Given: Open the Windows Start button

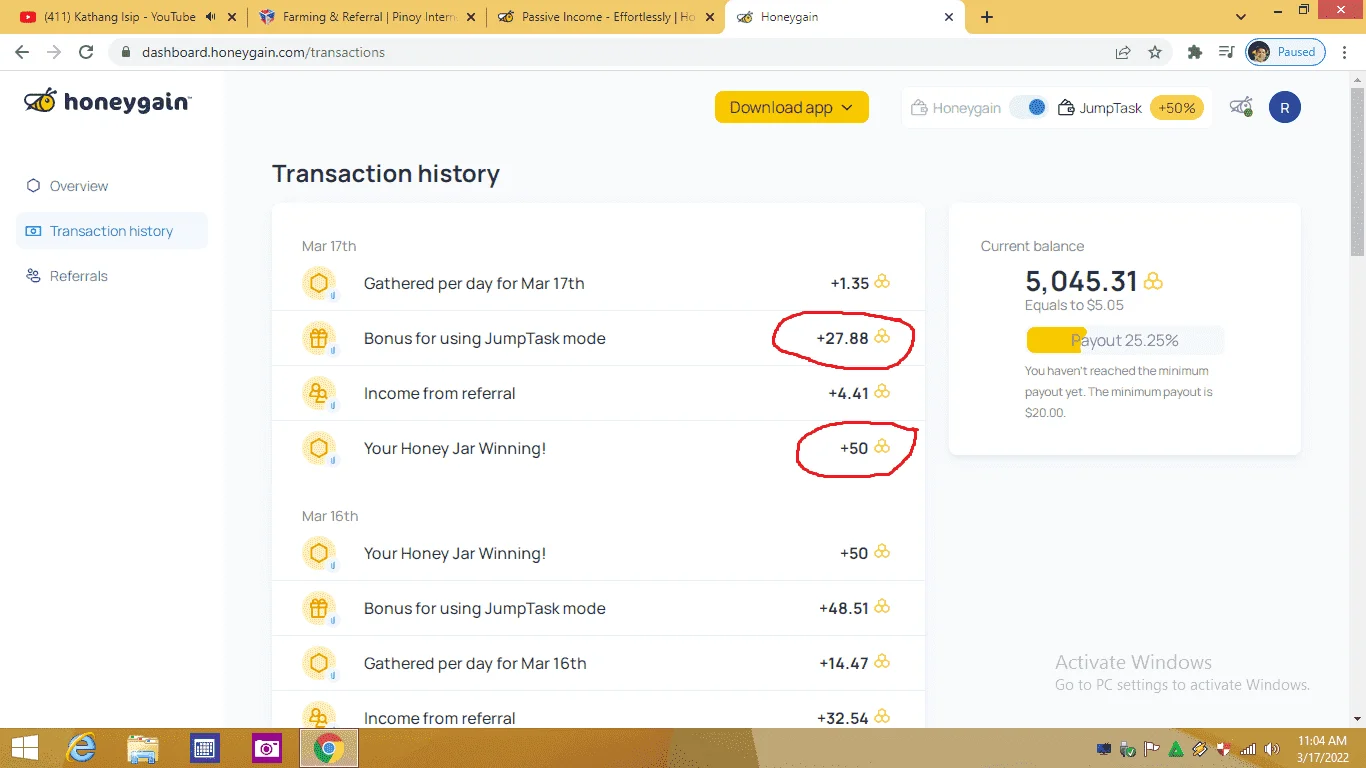Looking at the screenshot, I should tap(25, 748).
